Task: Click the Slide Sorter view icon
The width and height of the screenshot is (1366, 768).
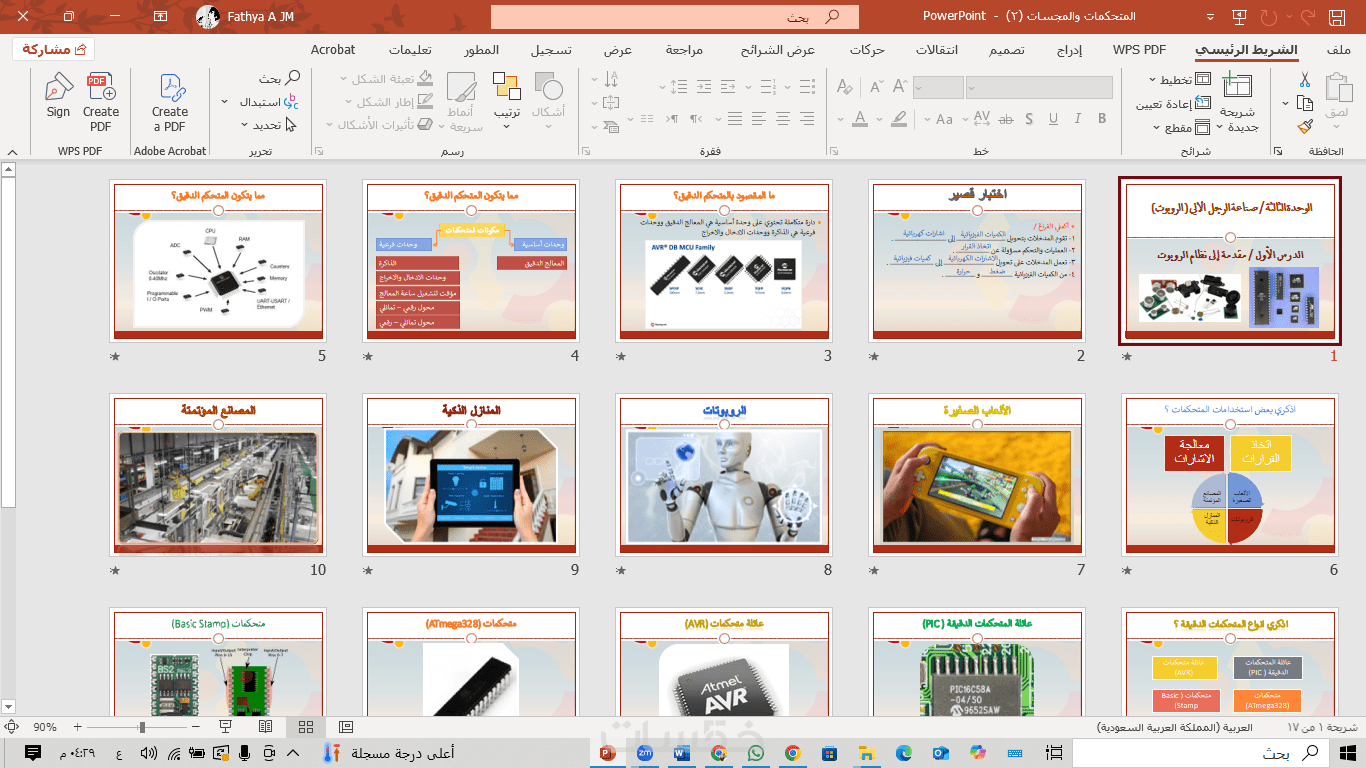Action: tap(306, 727)
